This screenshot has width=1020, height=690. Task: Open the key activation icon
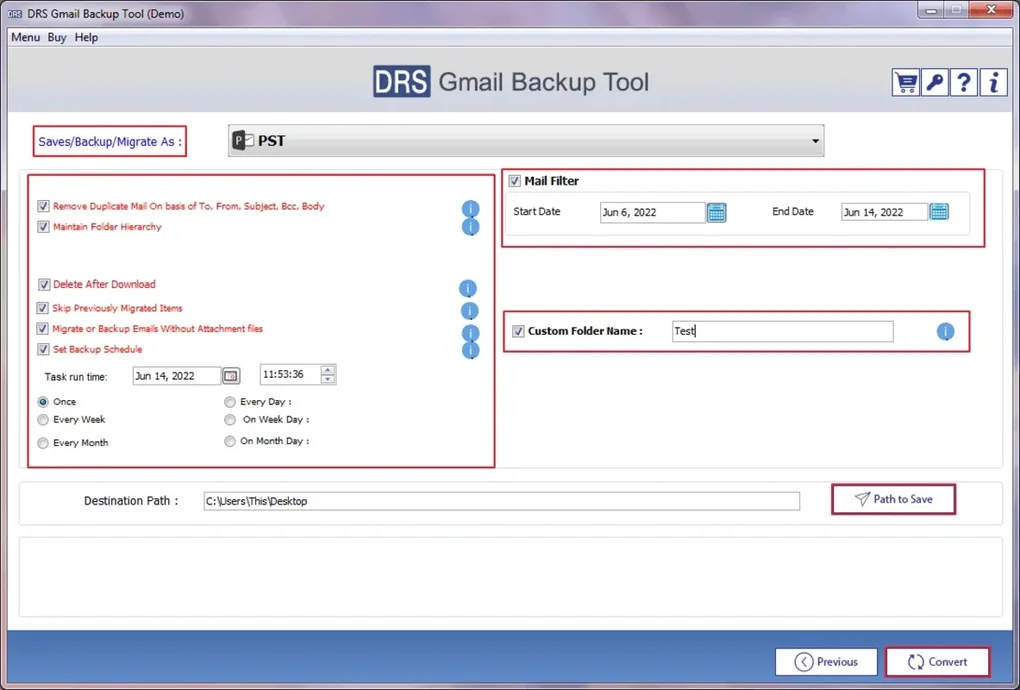pyautogui.click(x=935, y=83)
